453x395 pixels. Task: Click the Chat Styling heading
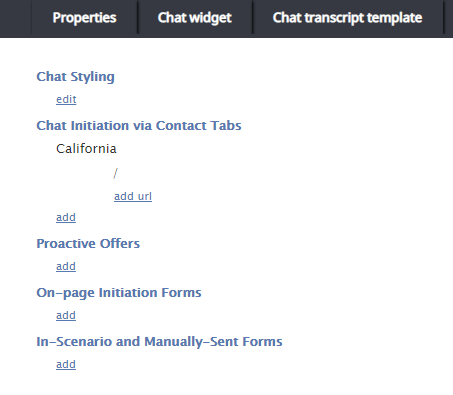click(x=75, y=77)
